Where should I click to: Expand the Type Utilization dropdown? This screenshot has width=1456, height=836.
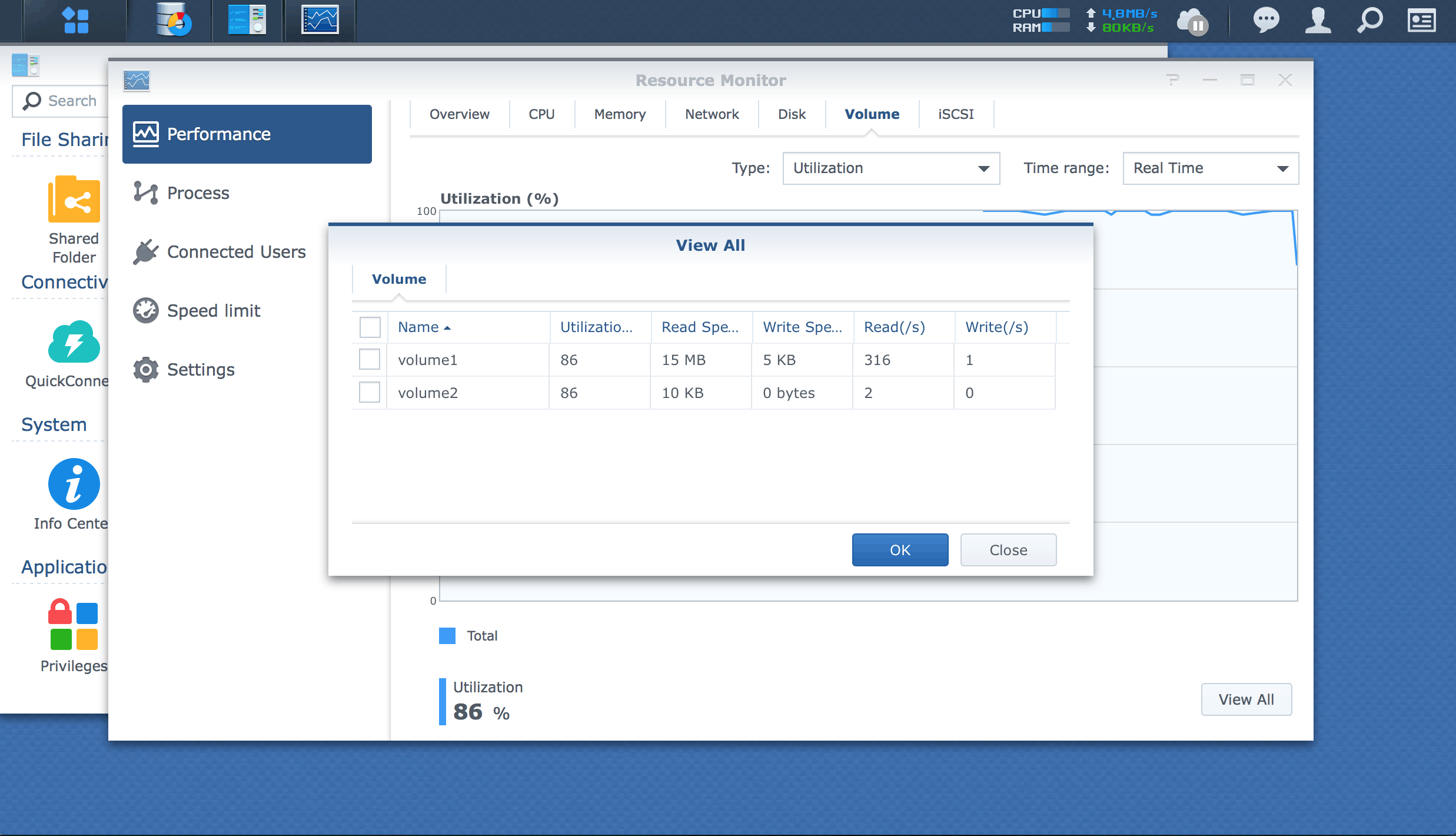(x=891, y=168)
